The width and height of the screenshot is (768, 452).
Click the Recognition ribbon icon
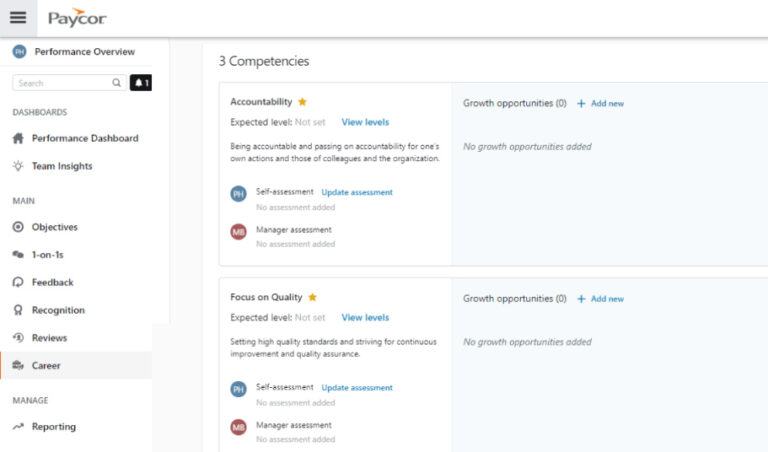coord(18,310)
